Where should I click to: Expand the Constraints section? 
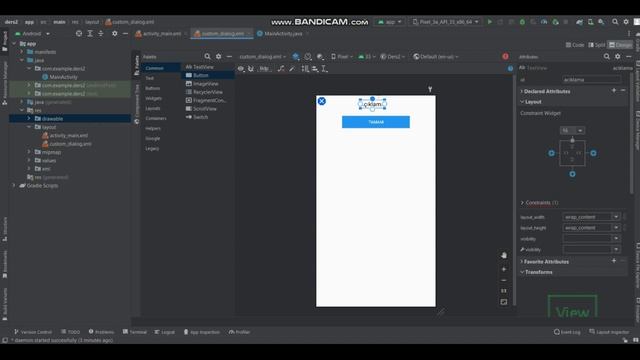pyautogui.click(x=522, y=202)
